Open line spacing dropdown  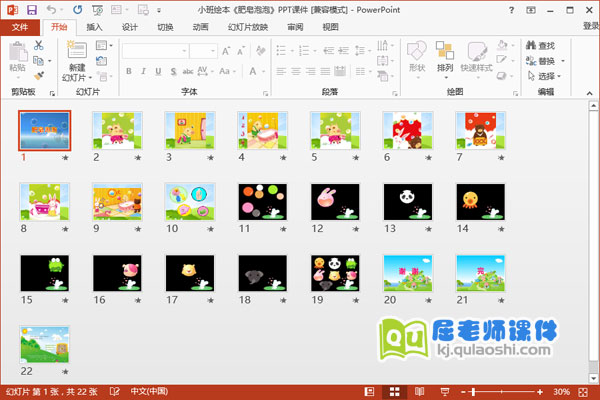tap(363, 51)
